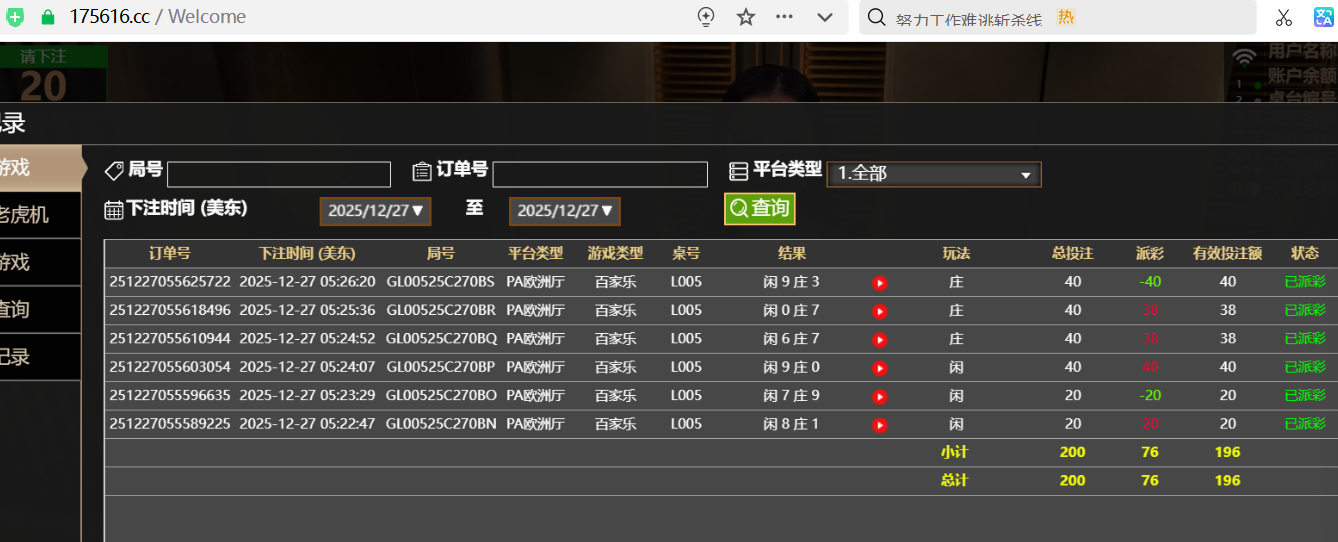1338x542 pixels.
Task: Click round number GL00525C270BQ
Action: coord(441,338)
